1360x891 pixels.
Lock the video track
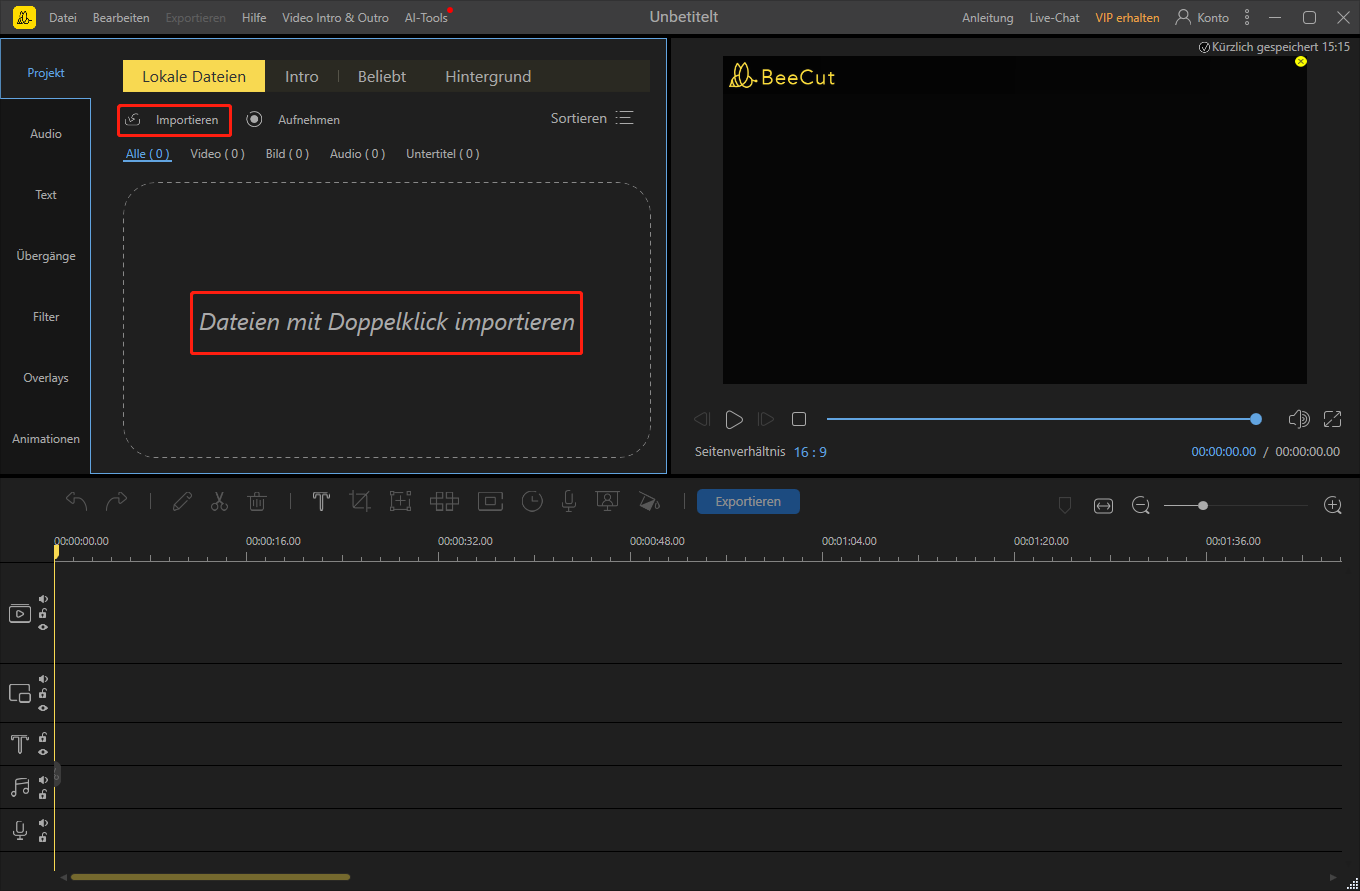pyautogui.click(x=43, y=613)
